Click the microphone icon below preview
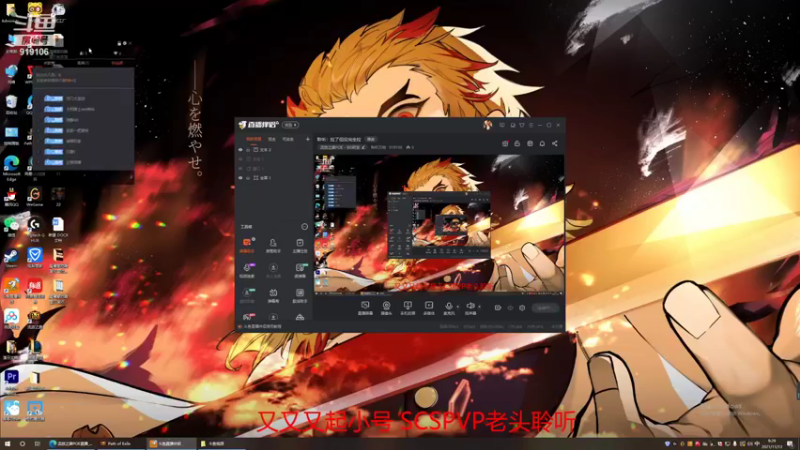800x450 pixels. point(449,307)
